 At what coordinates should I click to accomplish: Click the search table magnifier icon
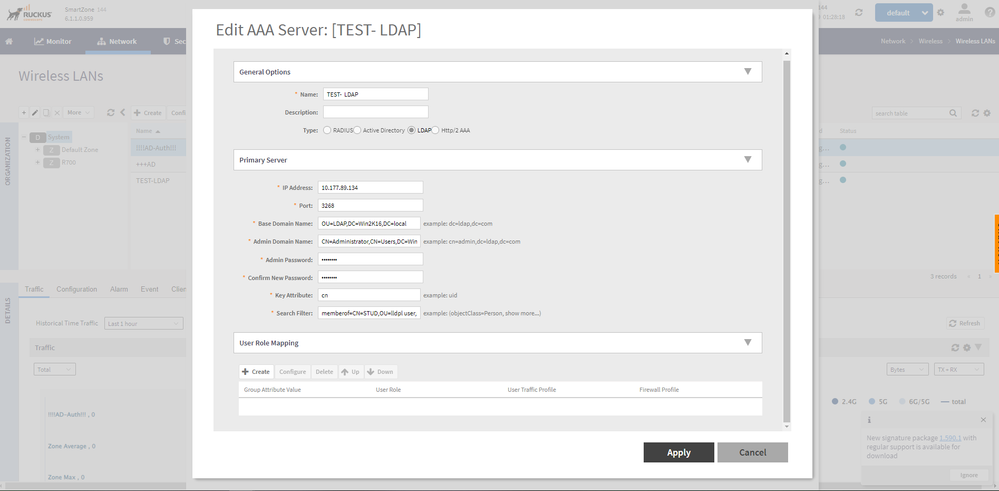(953, 113)
